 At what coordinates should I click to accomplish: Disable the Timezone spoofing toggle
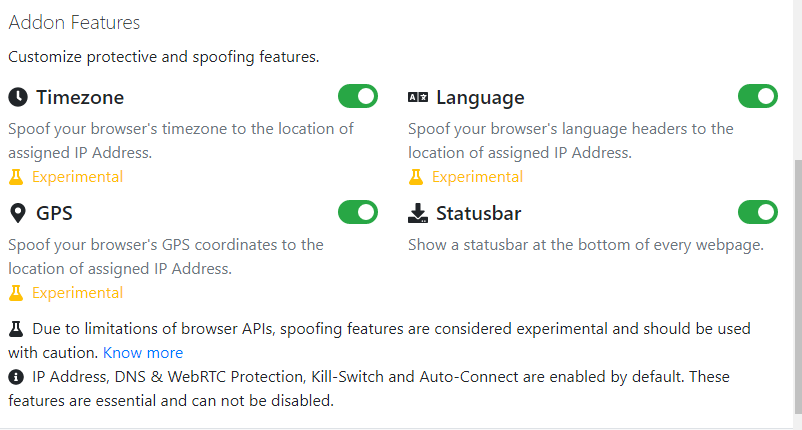click(358, 96)
